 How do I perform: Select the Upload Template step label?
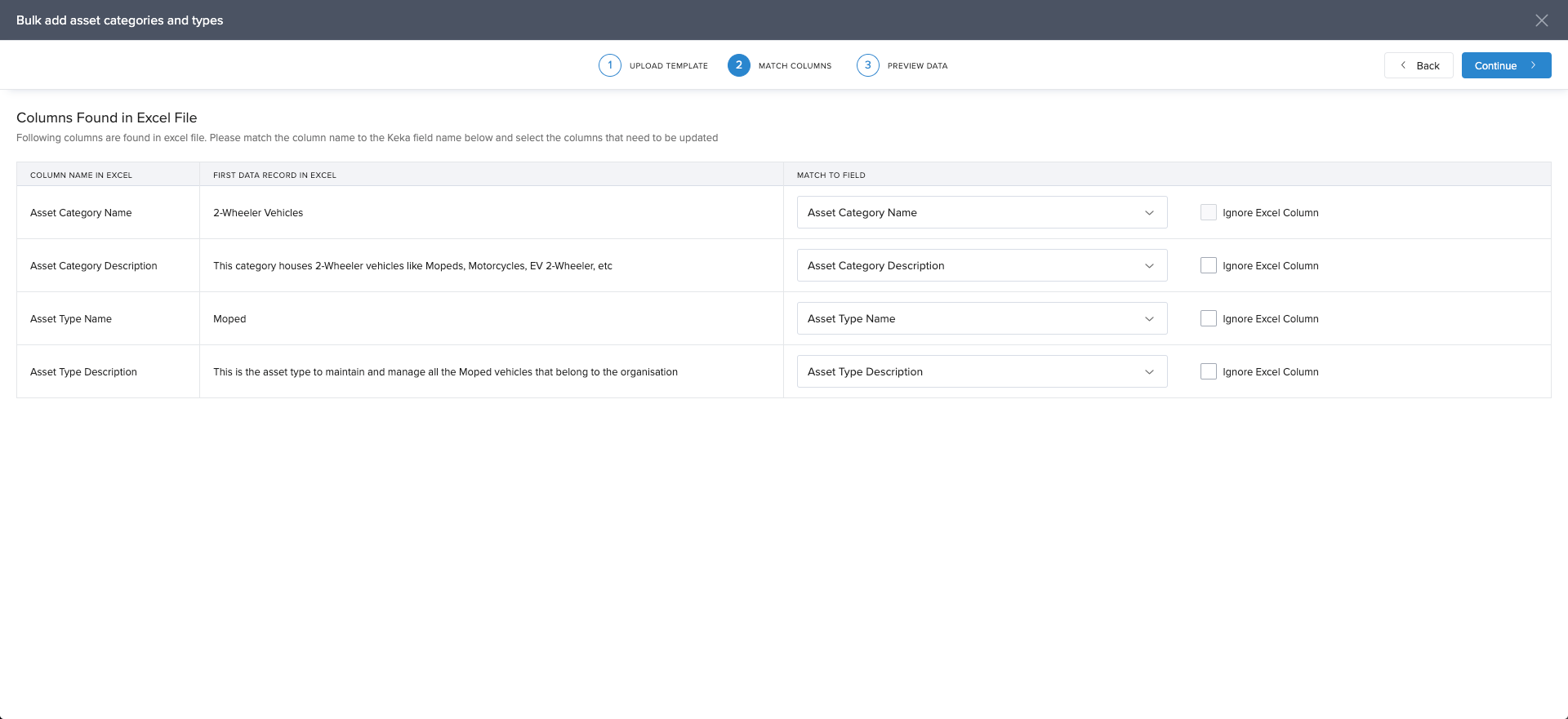pos(668,66)
